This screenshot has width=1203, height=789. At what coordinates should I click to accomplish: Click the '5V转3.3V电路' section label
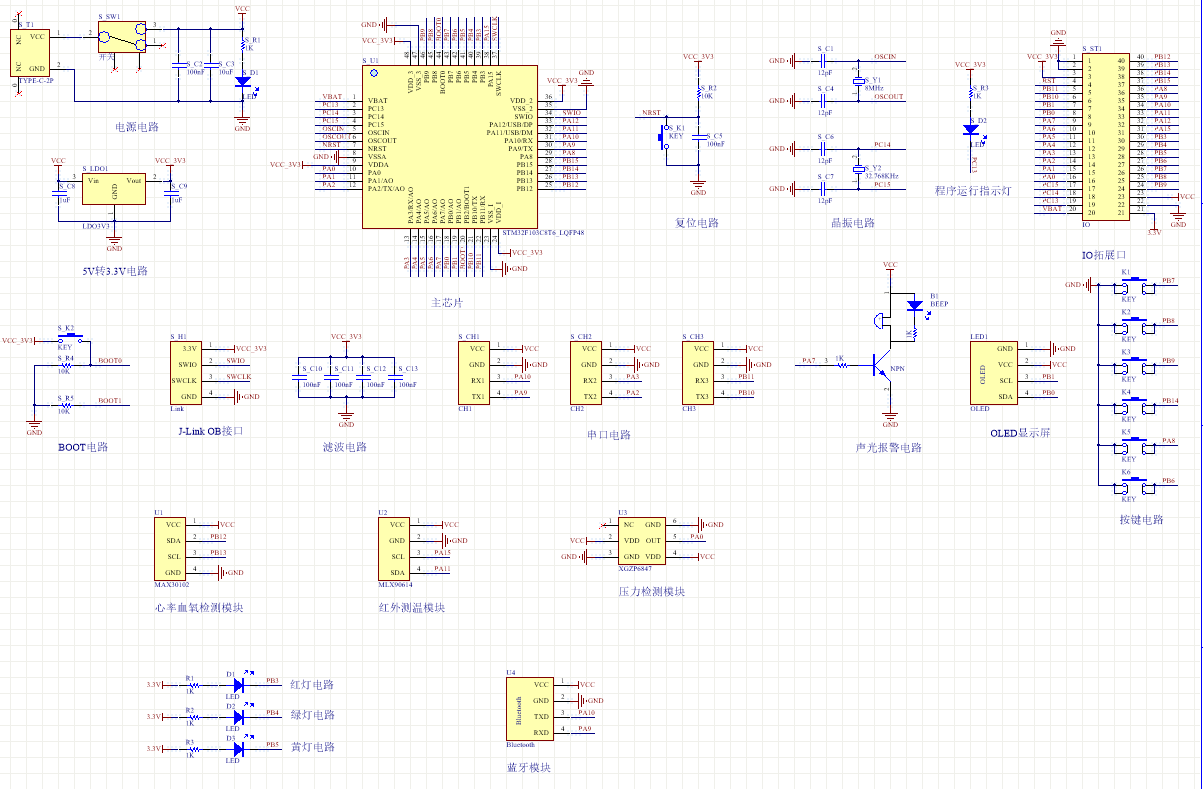[115, 271]
